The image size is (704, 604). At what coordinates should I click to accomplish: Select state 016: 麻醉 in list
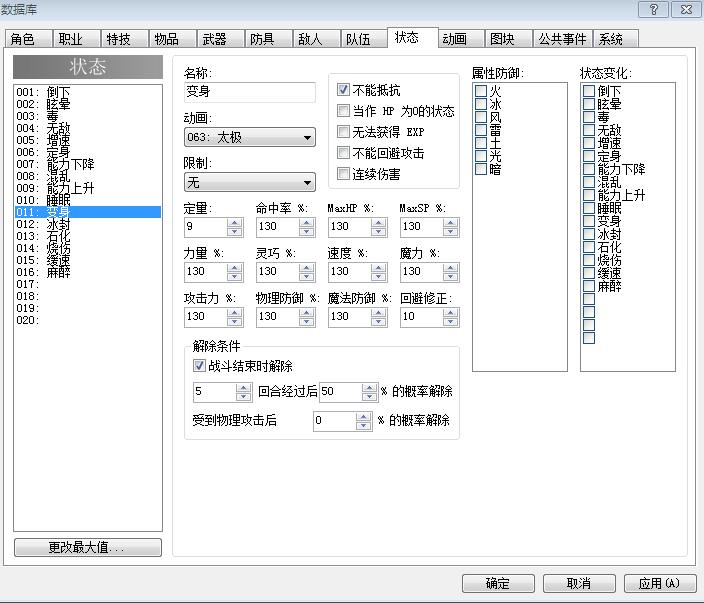(88, 272)
